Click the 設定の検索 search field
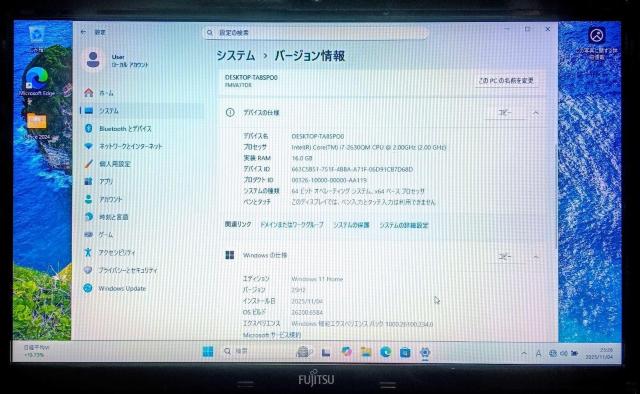The width and height of the screenshot is (640, 394). pyautogui.click(x=315, y=33)
